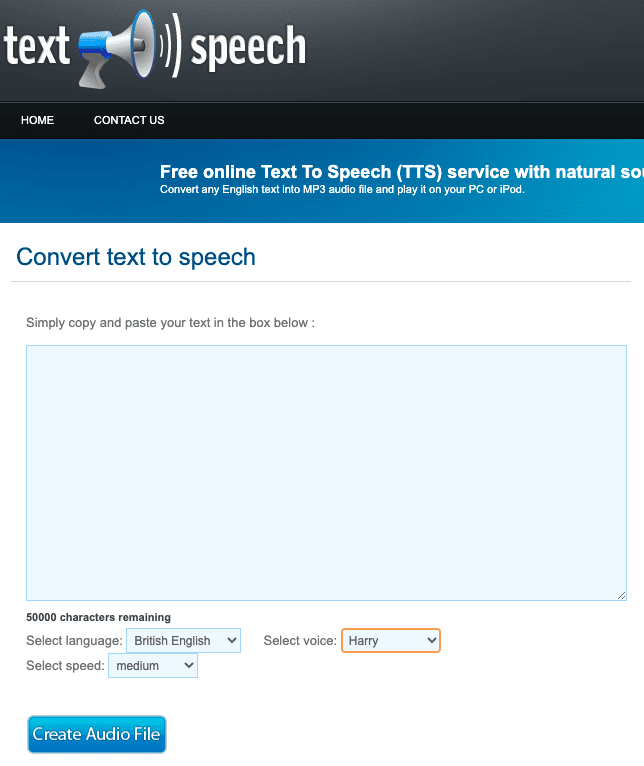The image size is (644, 766).
Task: Click the Create Audio File button
Action: (x=97, y=734)
